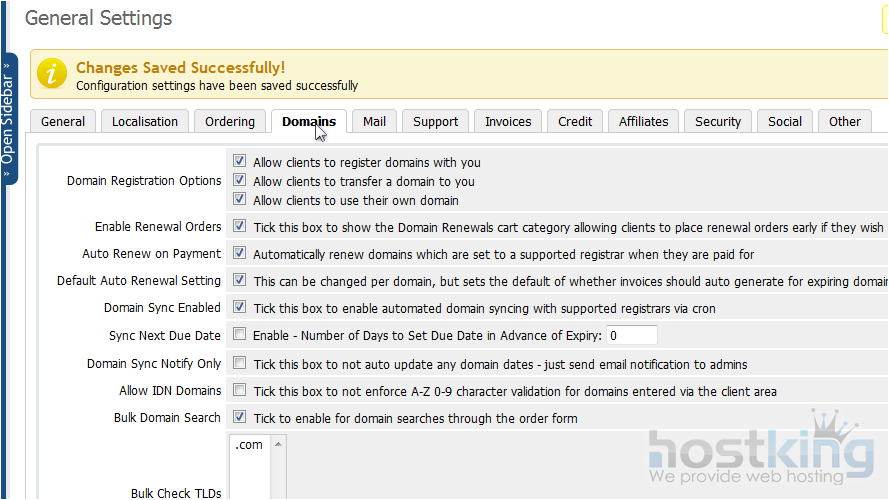This screenshot has height=500, width=889.
Task: Click the days in advance input field
Action: [x=631, y=335]
